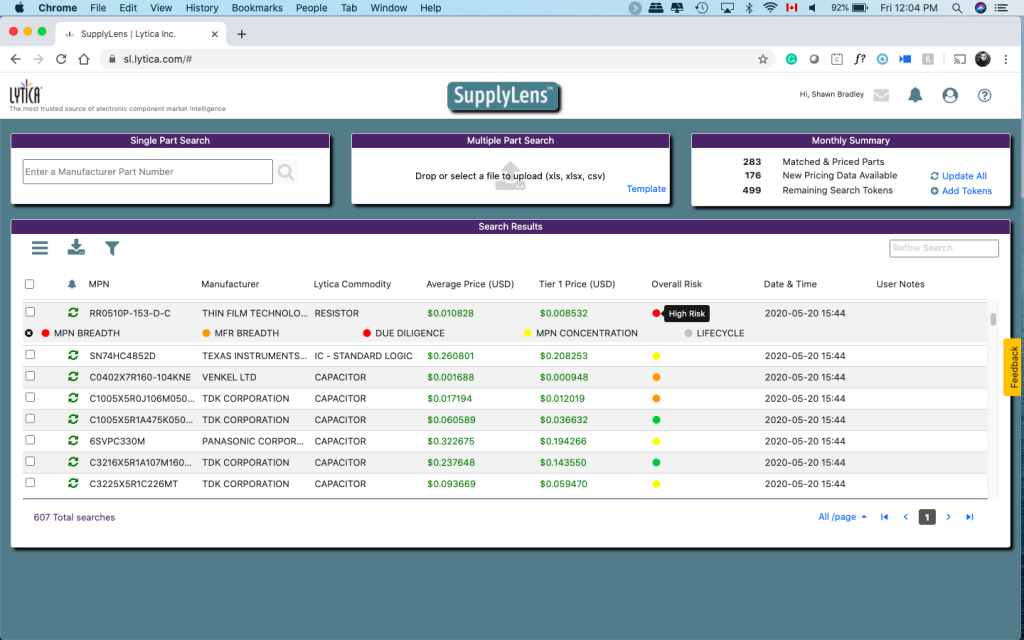Screen dimensions: 1024x640
Task: Reload the browser page
Action: point(61,59)
